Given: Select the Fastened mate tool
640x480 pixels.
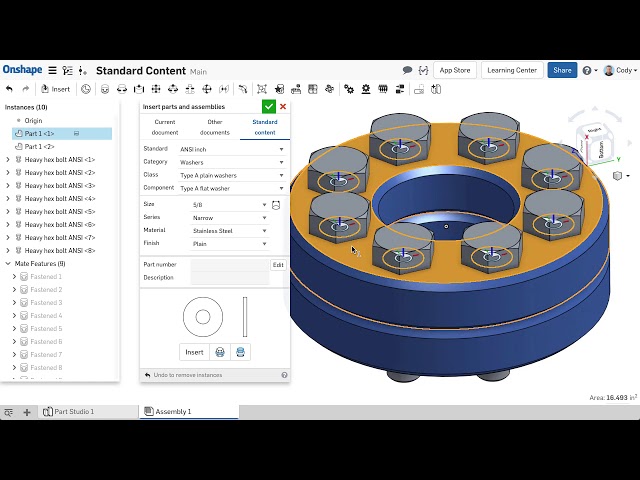Looking at the screenshot, I should (105, 89).
